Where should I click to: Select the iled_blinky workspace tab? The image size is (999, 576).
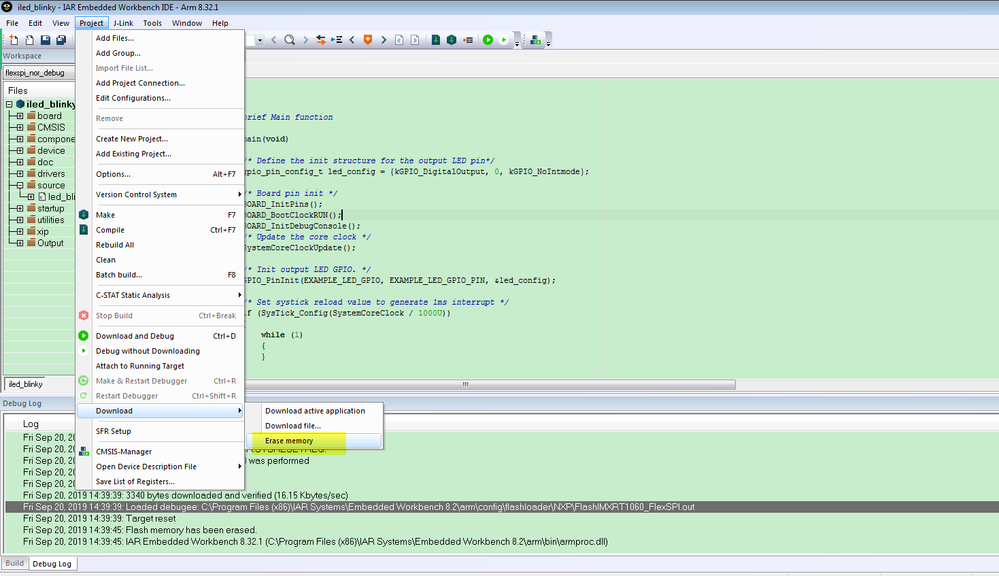25,384
